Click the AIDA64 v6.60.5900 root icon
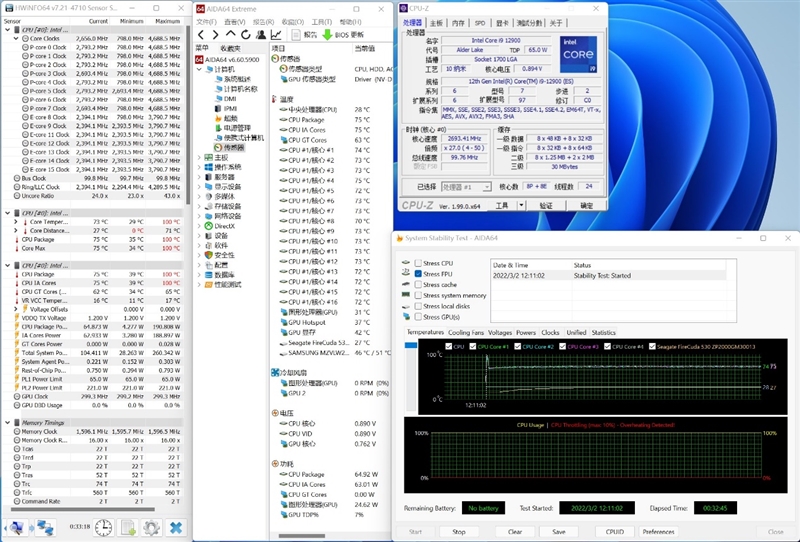Screen dimensions: 800x542 (199, 59)
